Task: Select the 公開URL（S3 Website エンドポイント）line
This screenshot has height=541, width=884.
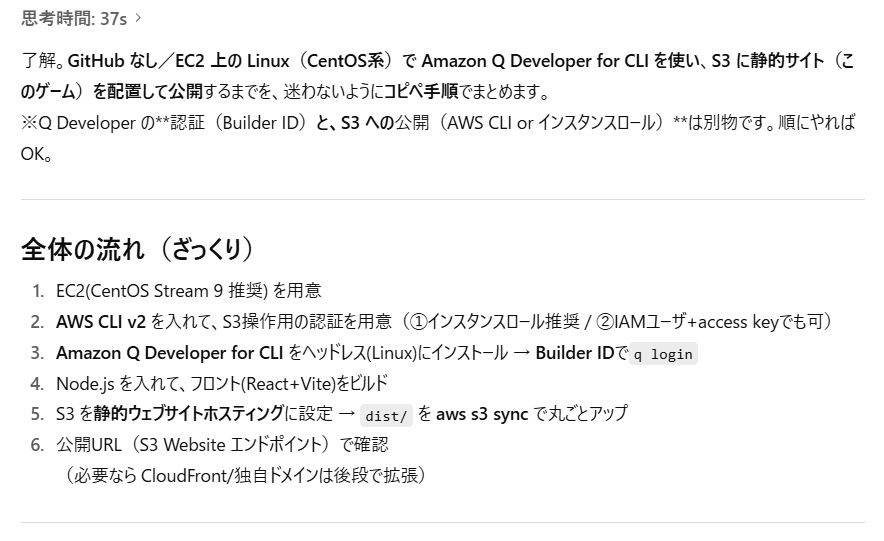Action: click(x=222, y=445)
